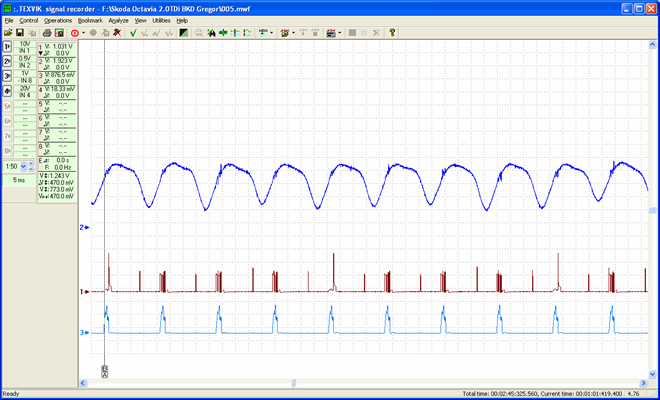
Task: Click the 4.76 value in status bar
Action: pos(633,394)
